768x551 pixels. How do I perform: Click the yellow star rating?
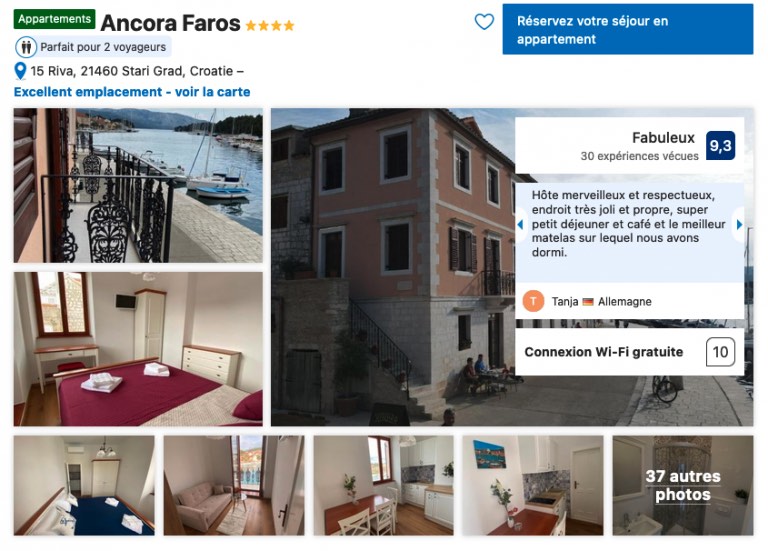(x=269, y=25)
